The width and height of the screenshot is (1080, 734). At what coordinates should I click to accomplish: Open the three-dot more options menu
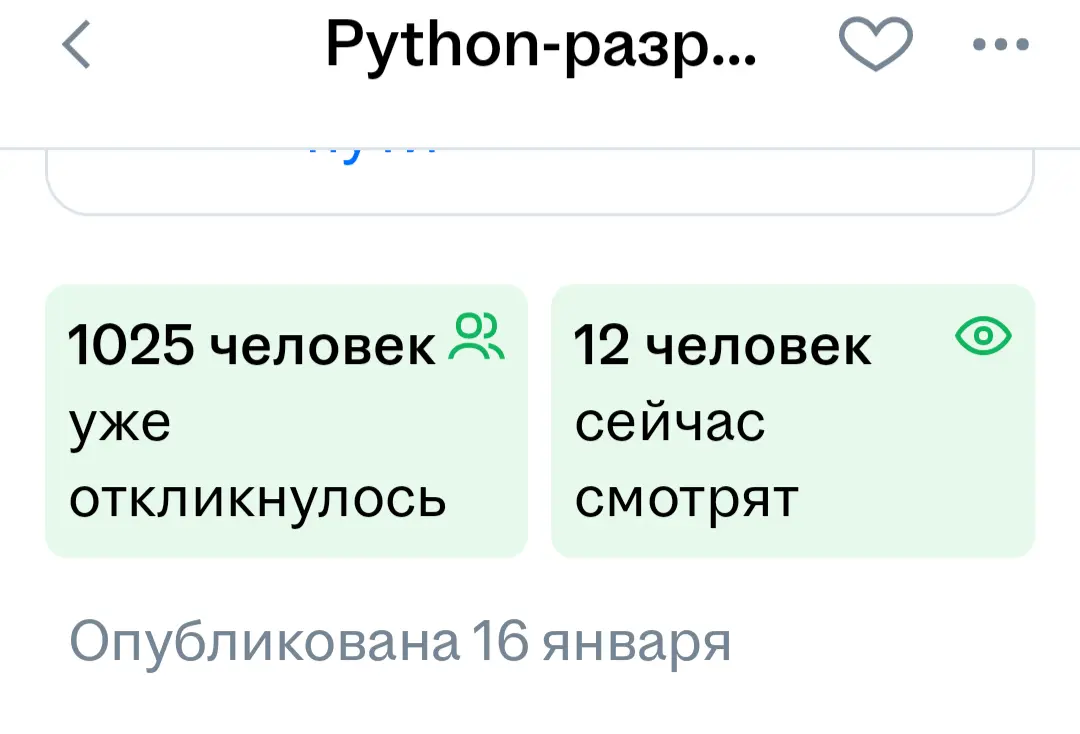coord(1000,45)
